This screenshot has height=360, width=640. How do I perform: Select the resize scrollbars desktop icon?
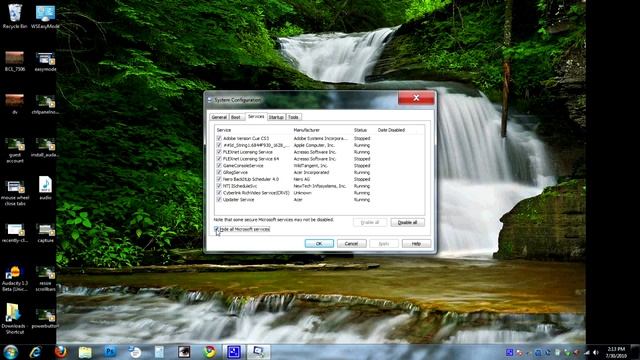click(45, 279)
